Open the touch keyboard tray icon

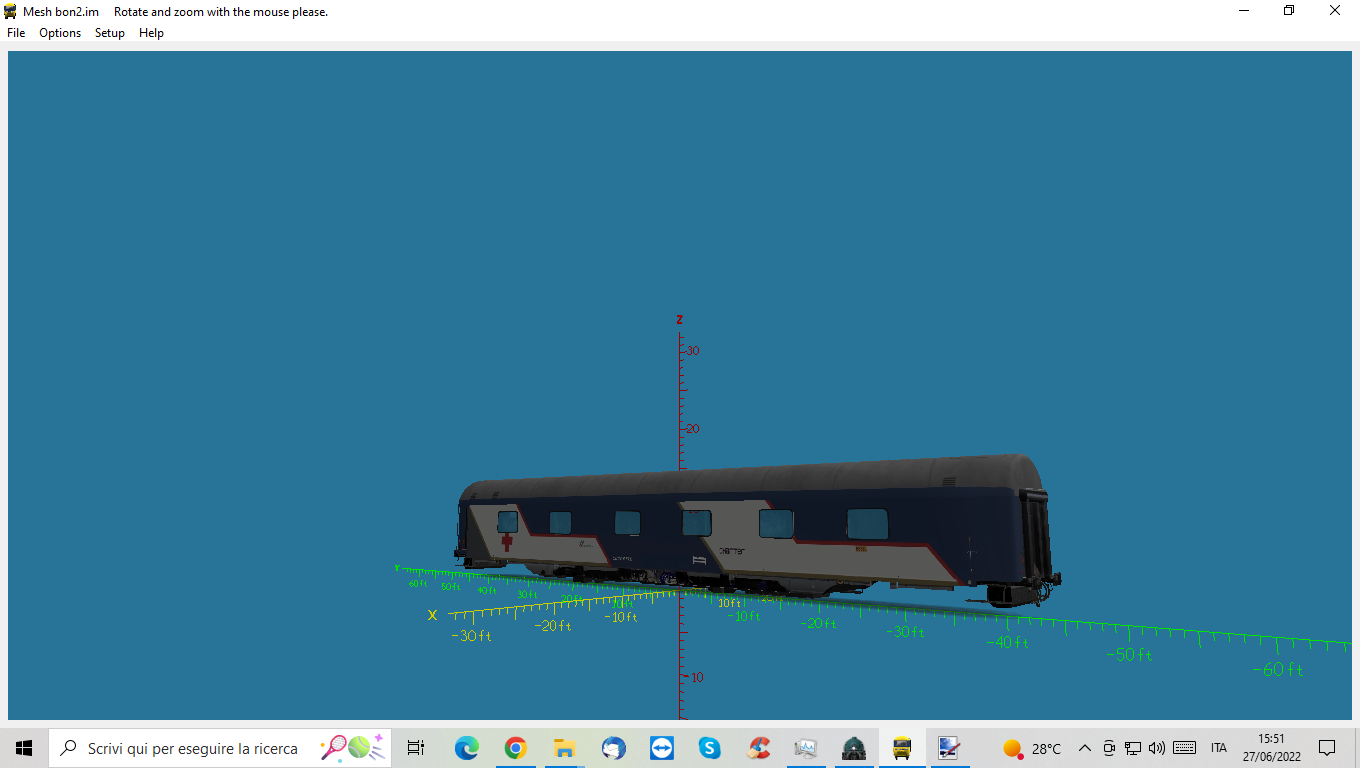point(1185,748)
